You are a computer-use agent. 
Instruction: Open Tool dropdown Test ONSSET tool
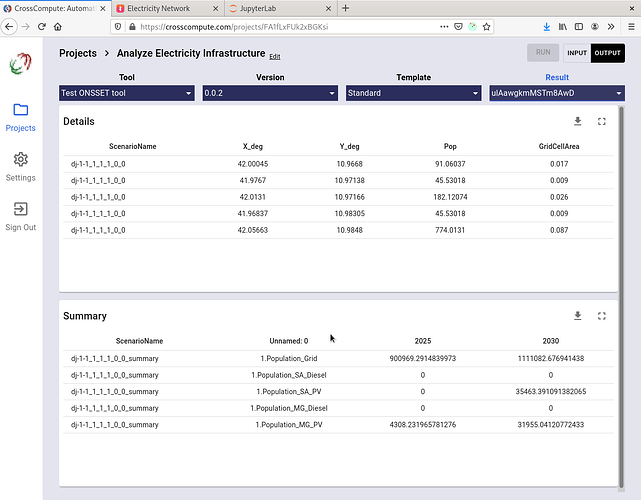click(x=127, y=93)
